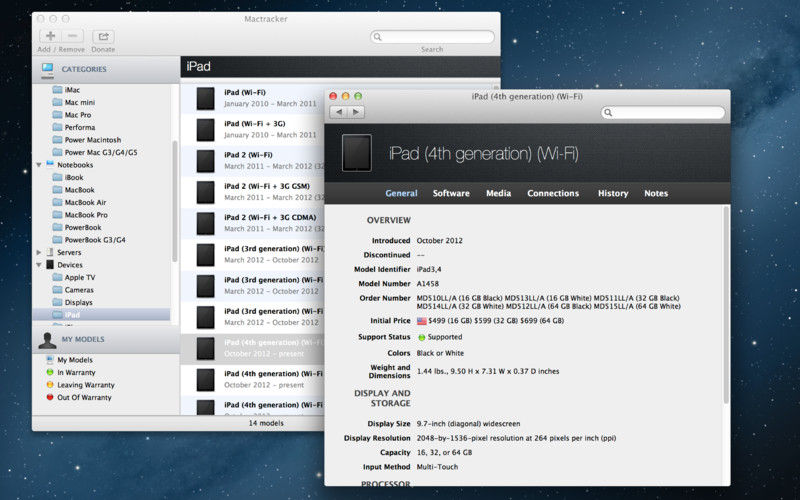Select the iMac folder in categories
This screenshot has height=500, width=800.
pyautogui.click(x=66, y=90)
